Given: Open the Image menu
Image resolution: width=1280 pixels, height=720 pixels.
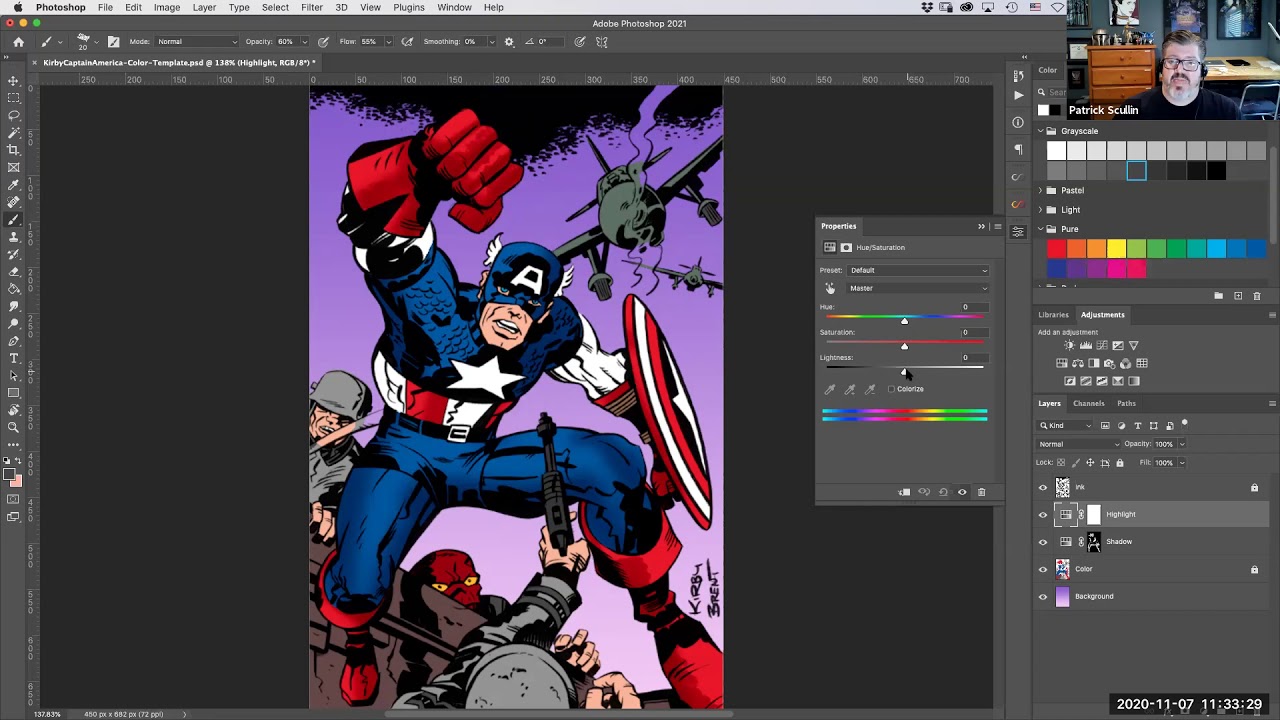Looking at the screenshot, I should [167, 7].
